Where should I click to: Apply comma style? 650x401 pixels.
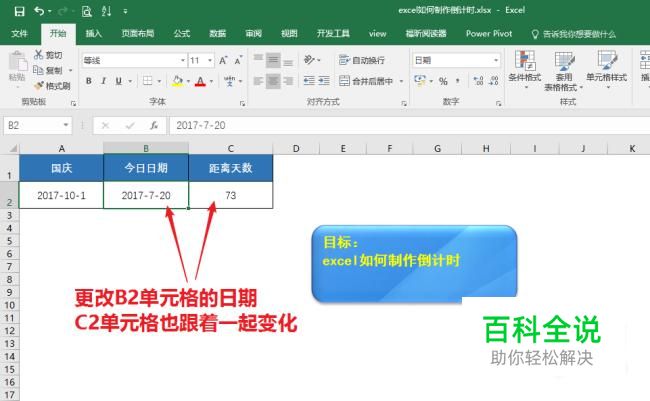(458, 81)
